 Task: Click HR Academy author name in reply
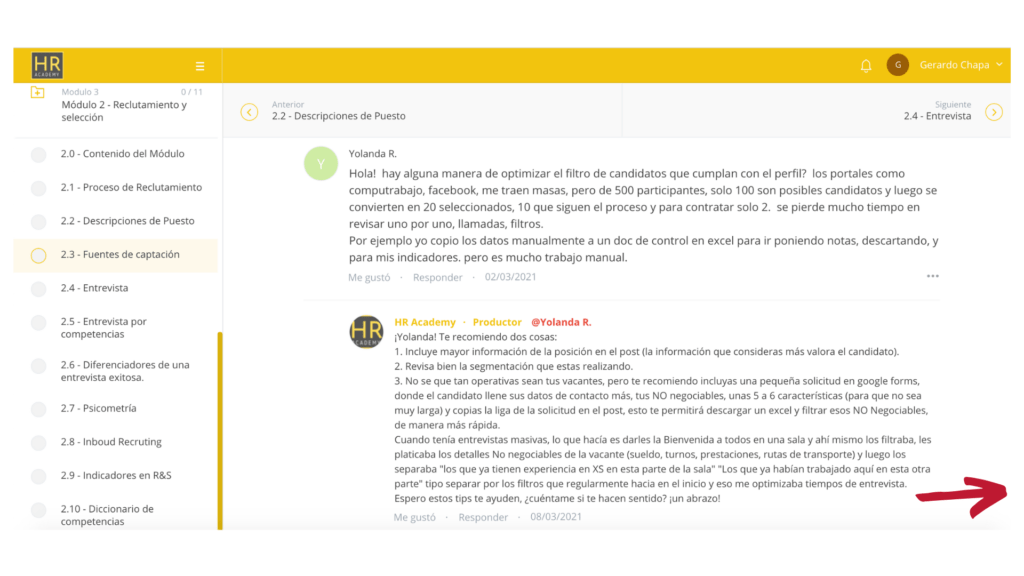coord(425,322)
